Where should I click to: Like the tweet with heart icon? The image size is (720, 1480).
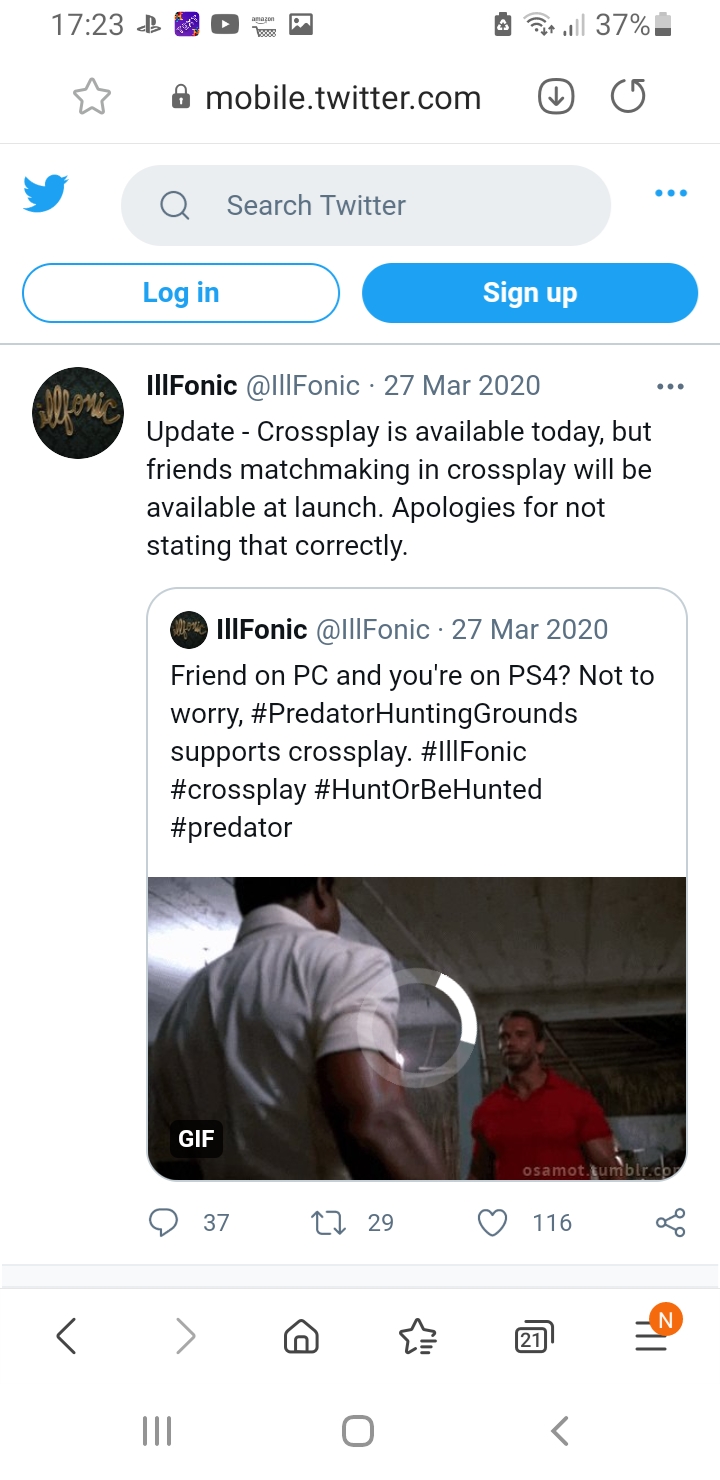point(492,1222)
